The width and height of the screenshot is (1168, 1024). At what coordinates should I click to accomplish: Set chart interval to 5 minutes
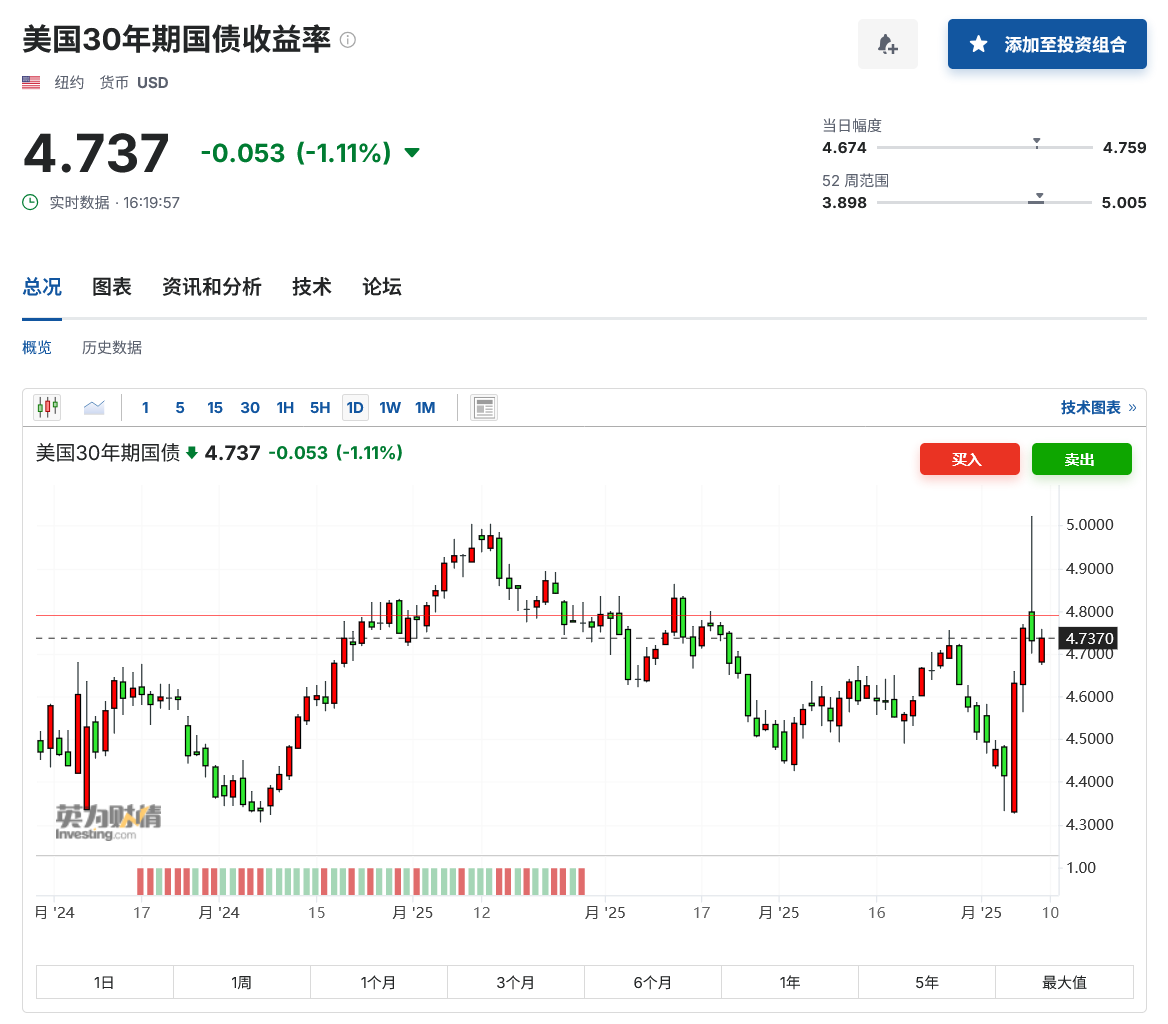pyautogui.click(x=180, y=407)
